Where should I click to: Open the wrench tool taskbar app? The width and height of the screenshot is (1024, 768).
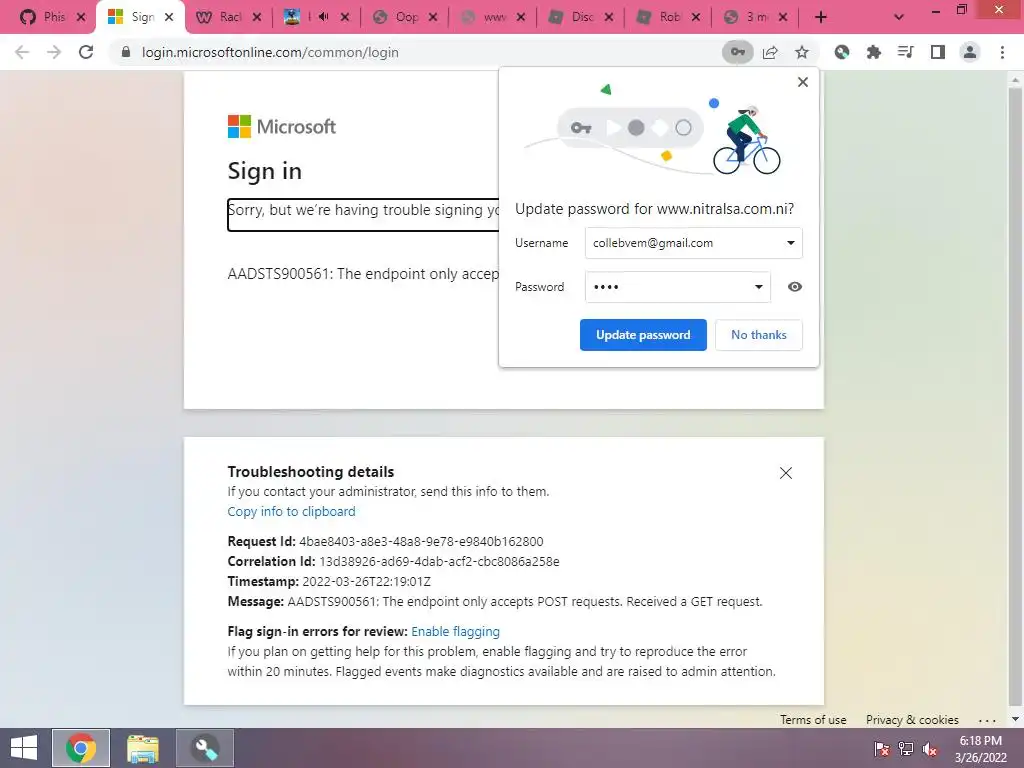click(x=205, y=748)
